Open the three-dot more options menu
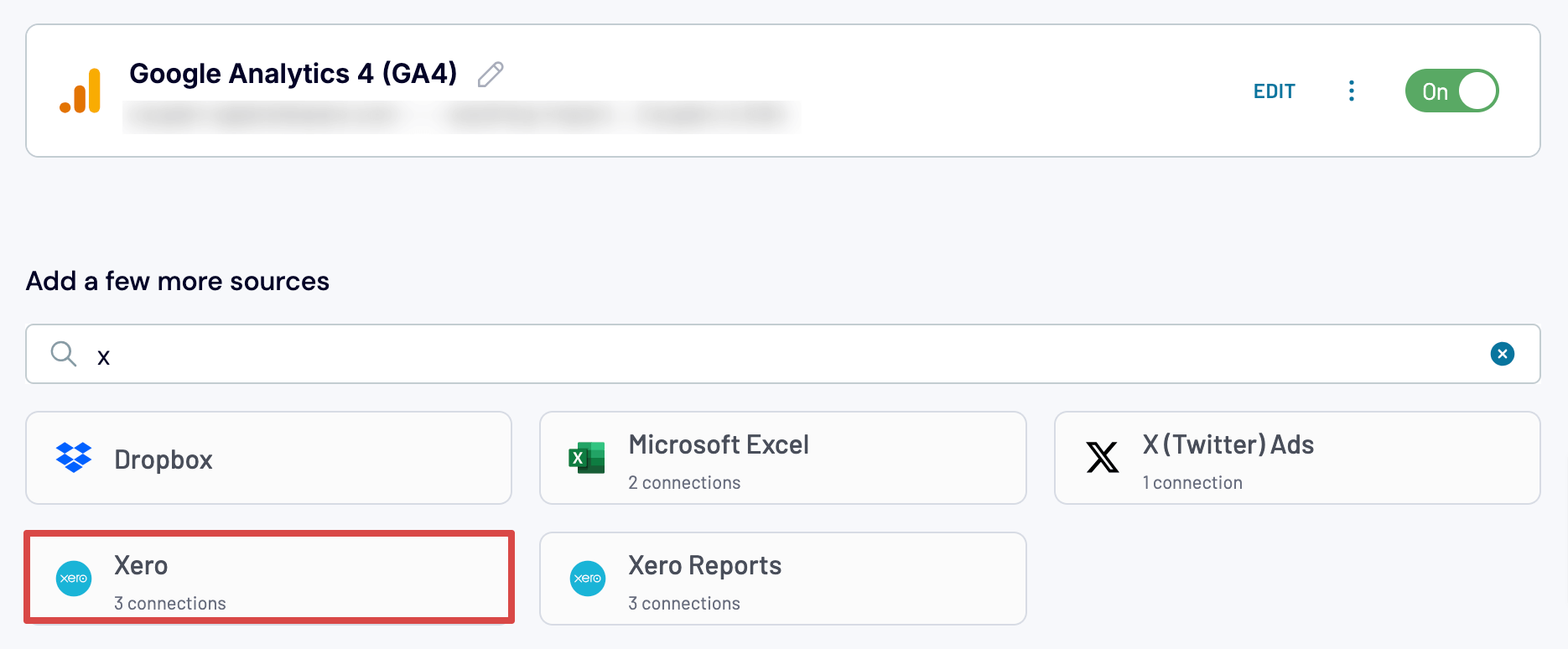Image resolution: width=1568 pixels, height=649 pixels. (x=1351, y=91)
